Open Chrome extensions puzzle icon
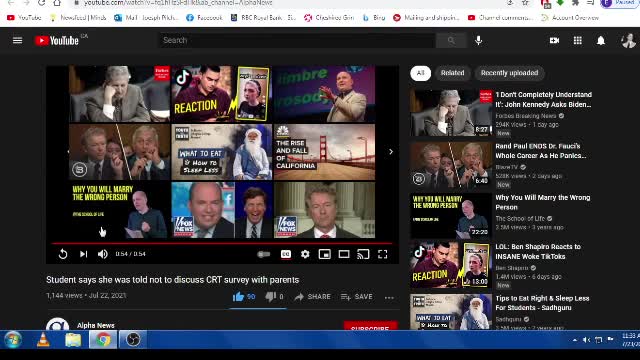This screenshot has height=360, width=640. 575,3
